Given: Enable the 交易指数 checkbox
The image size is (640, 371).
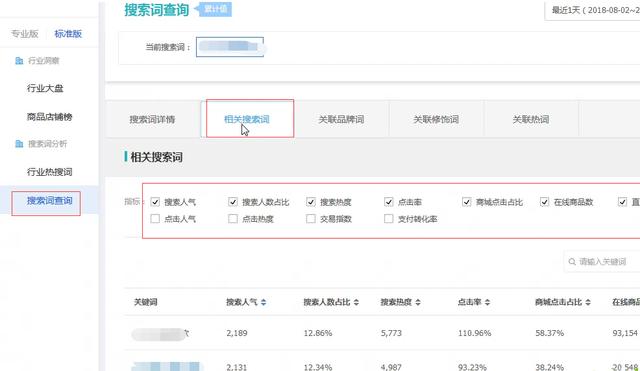Looking at the screenshot, I should tap(311, 219).
